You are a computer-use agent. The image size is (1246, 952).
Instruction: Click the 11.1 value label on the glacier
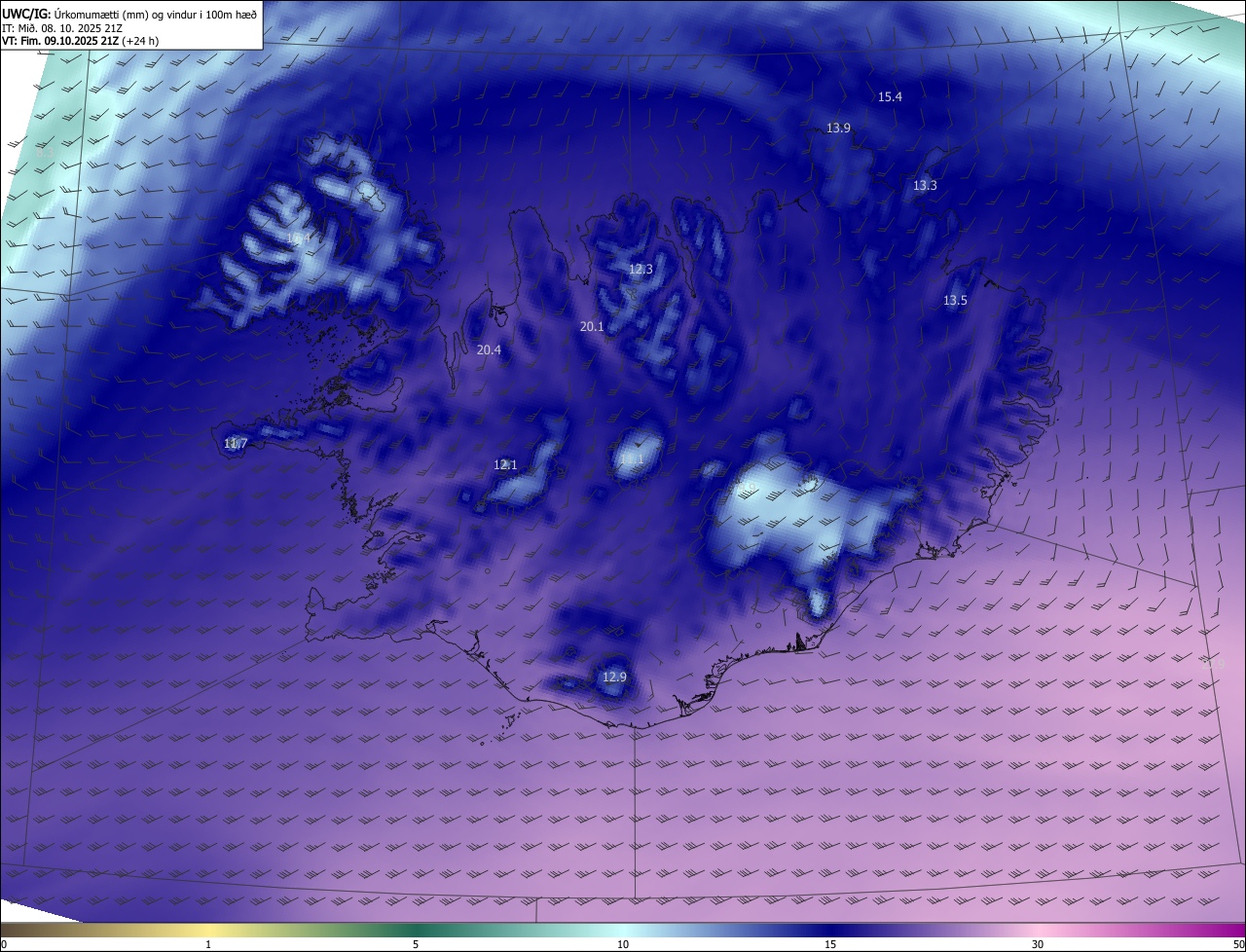click(632, 459)
